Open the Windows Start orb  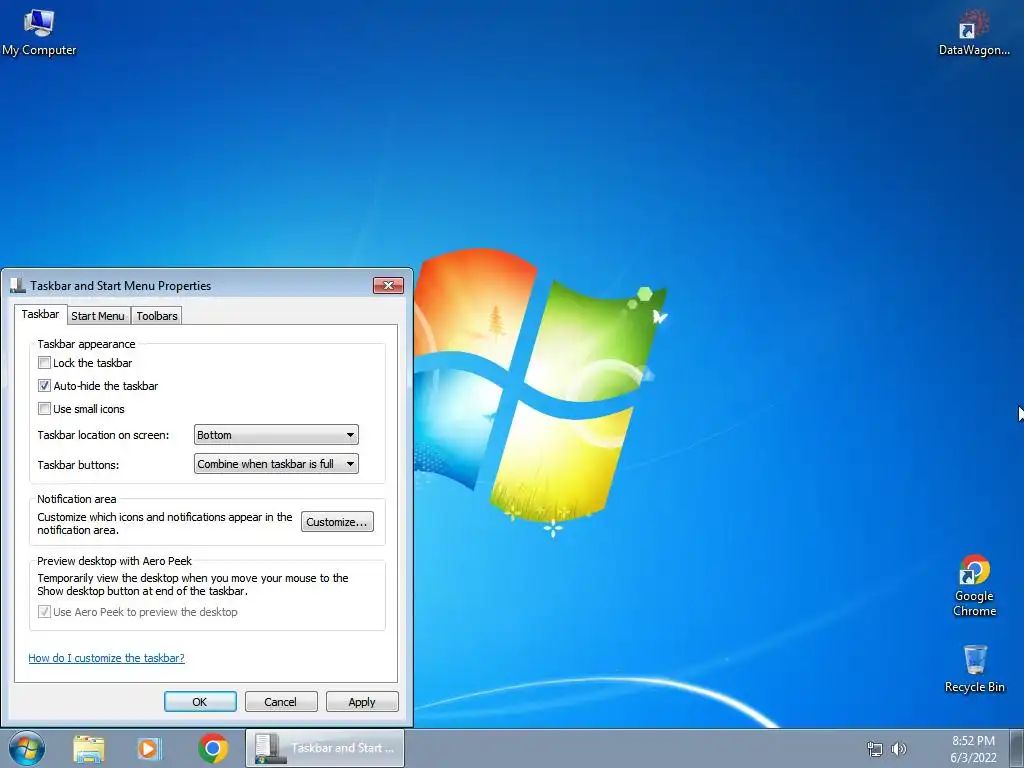click(x=27, y=748)
